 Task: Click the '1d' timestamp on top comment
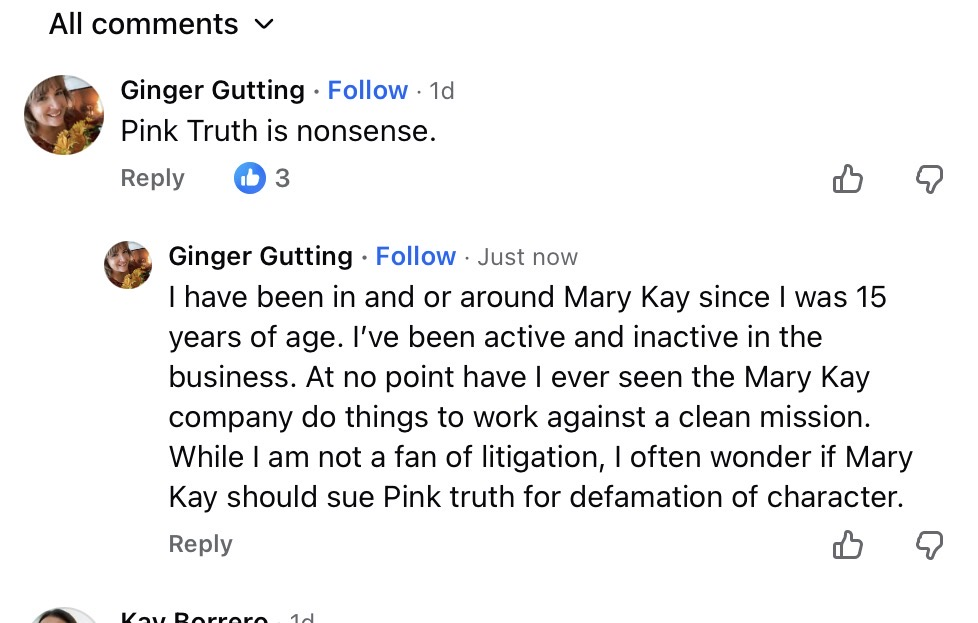442,91
